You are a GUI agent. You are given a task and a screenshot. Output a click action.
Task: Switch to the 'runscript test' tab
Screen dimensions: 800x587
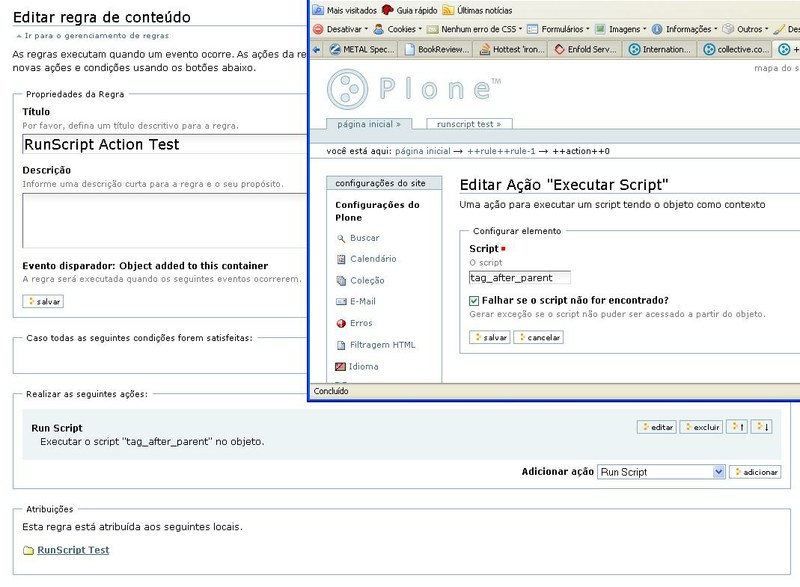click(x=469, y=124)
